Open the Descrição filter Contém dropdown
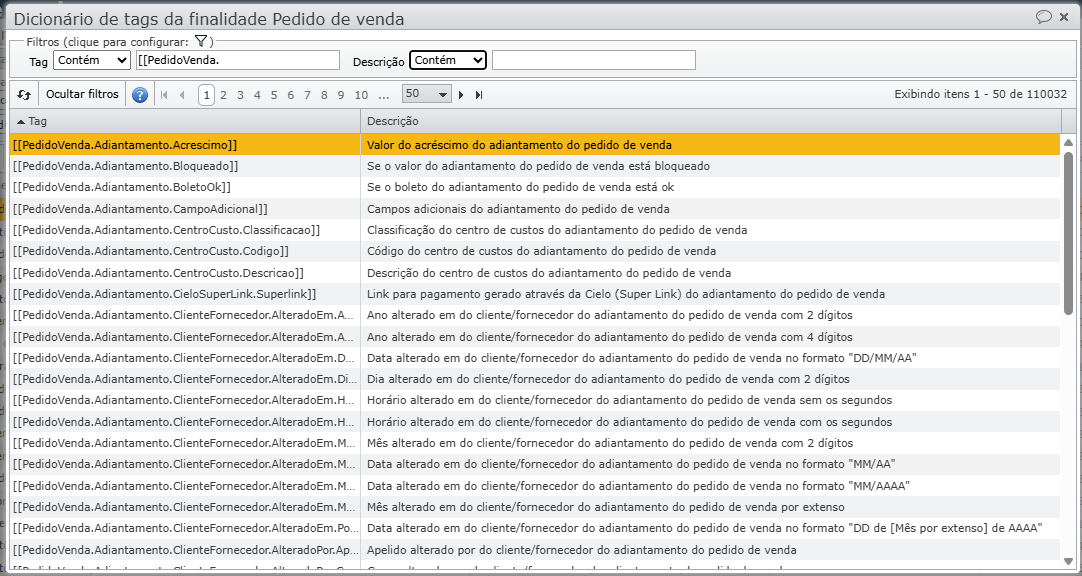1082x576 pixels. point(448,60)
